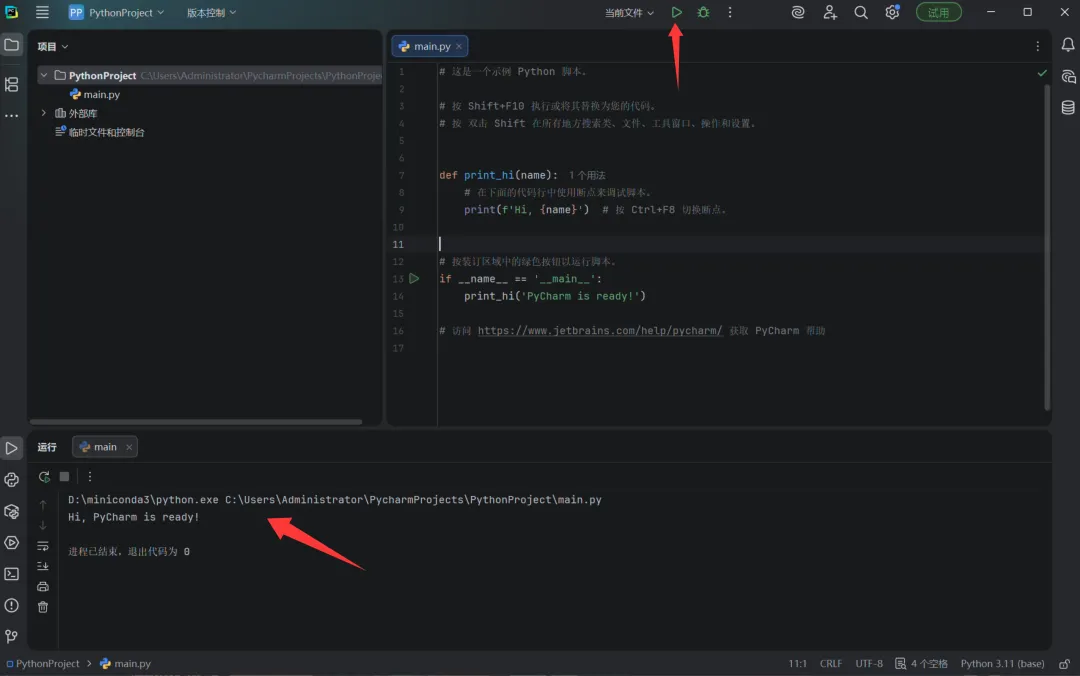Open Run tool window icon in left sidebar
This screenshot has height=676, width=1080.
click(x=12, y=448)
